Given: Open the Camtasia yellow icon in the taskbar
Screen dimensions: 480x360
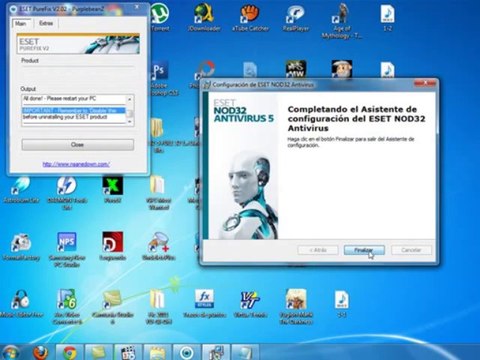Looking at the screenshot, I should 99,353.
